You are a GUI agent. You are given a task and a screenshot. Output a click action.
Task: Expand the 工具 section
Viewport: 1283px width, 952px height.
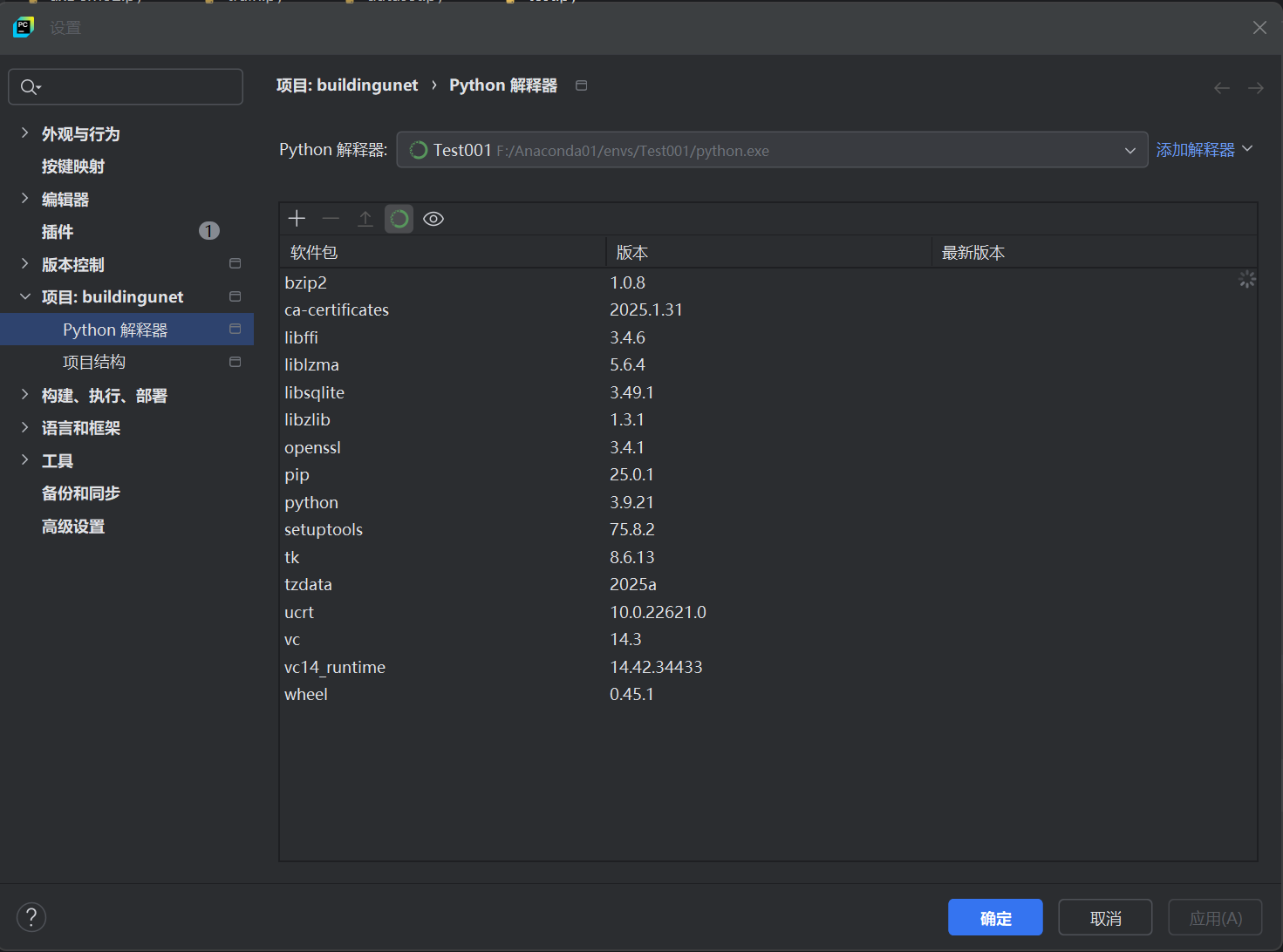coord(24,459)
